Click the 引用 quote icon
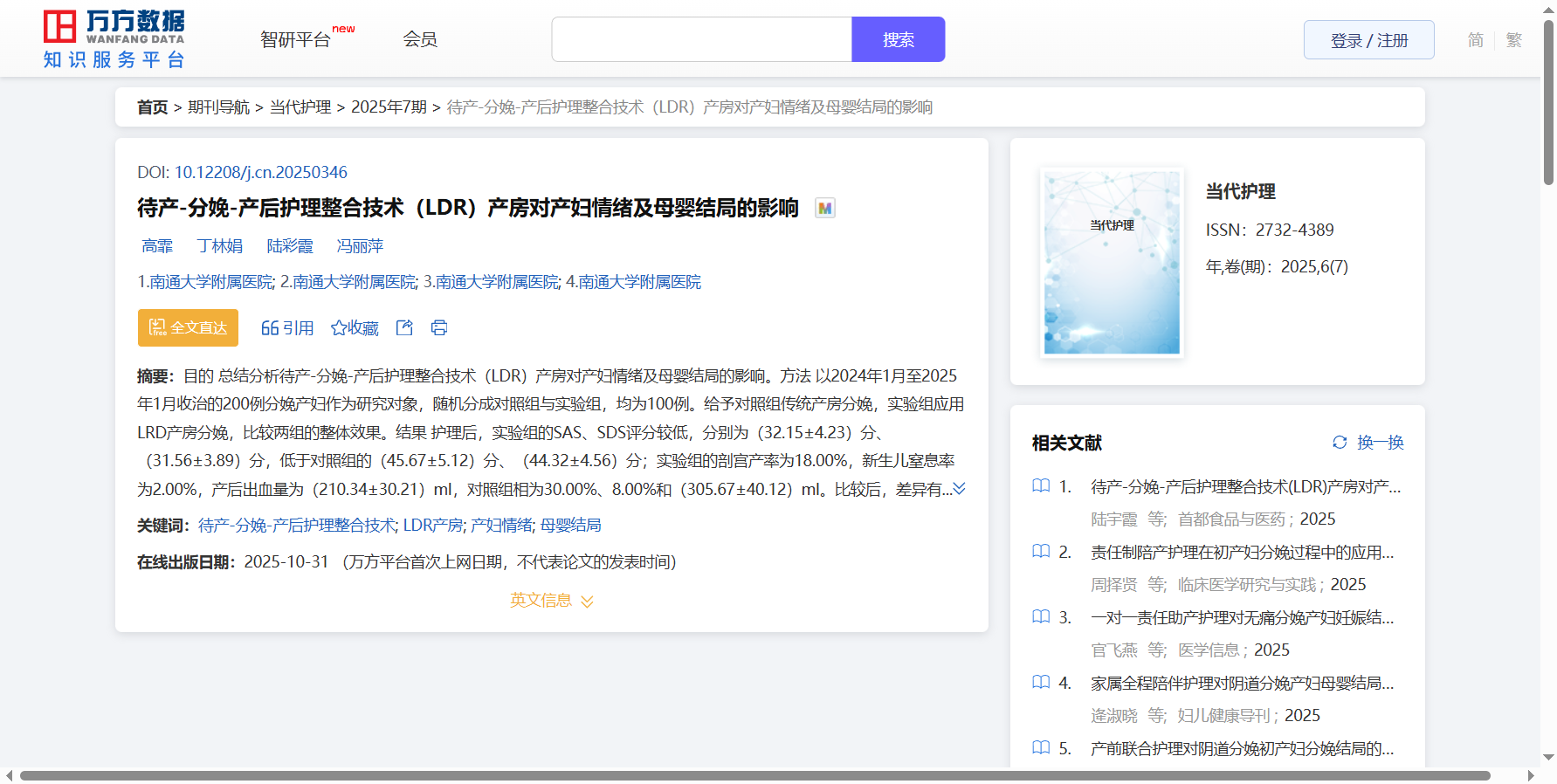The height and width of the screenshot is (784, 1557). click(x=270, y=328)
